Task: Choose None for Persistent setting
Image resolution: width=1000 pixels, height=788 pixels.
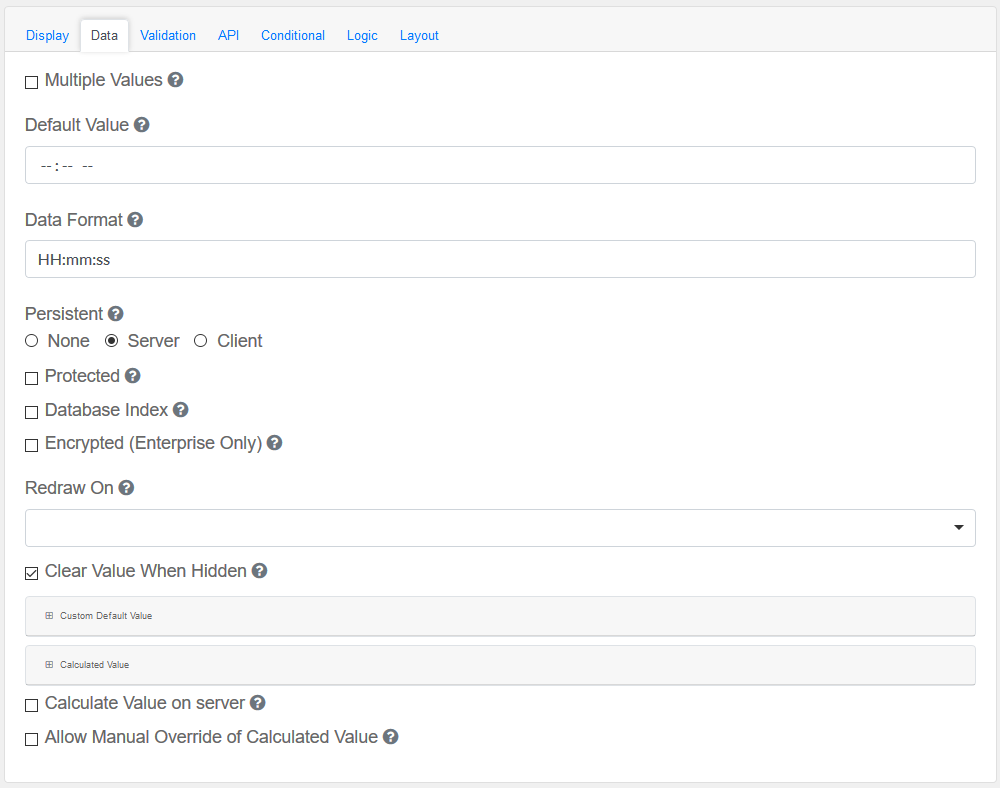Action: pyautogui.click(x=32, y=341)
